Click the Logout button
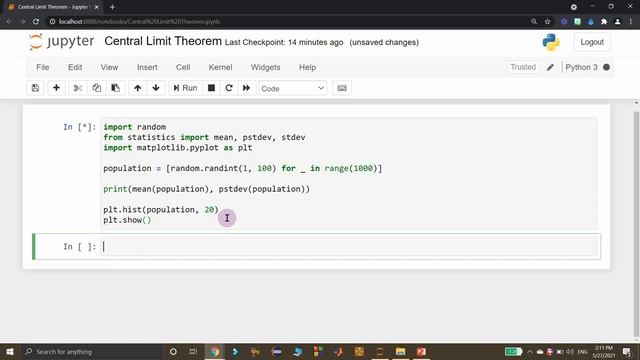Screen dimensions: 640x360 (x=592, y=42)
